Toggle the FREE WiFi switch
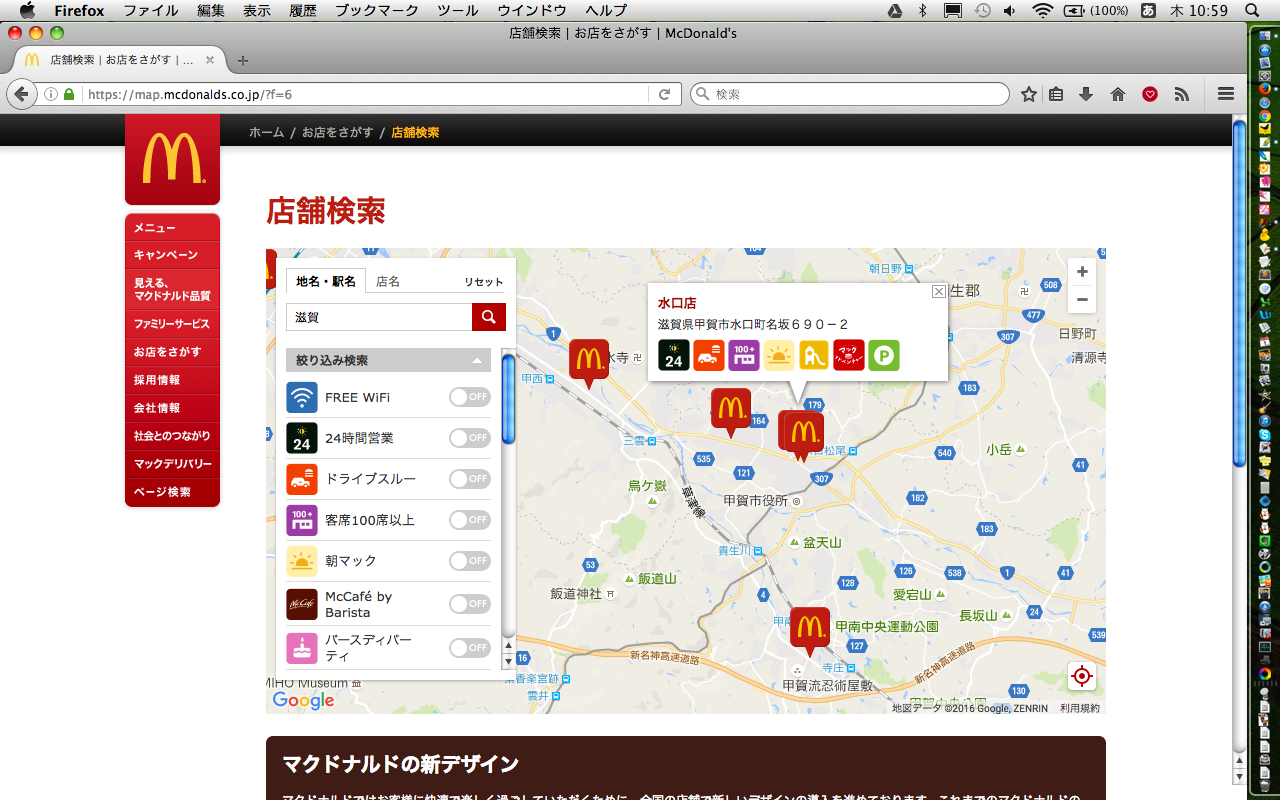The width and height of the screenshot is (1280, 800). pyautogui.click(x=470, y=397)
